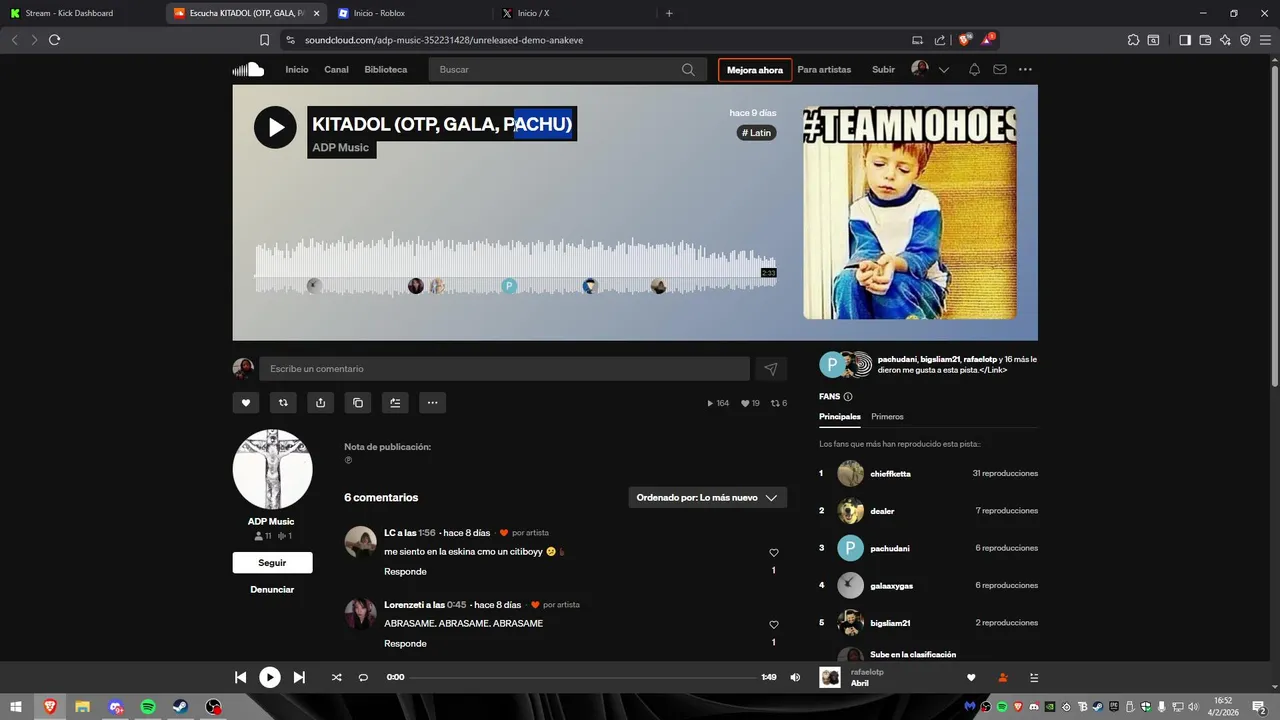The width and height of the screenshot is (1280, 720).
Task: Open fan dealer profile
Action: [x=882, y=511]
